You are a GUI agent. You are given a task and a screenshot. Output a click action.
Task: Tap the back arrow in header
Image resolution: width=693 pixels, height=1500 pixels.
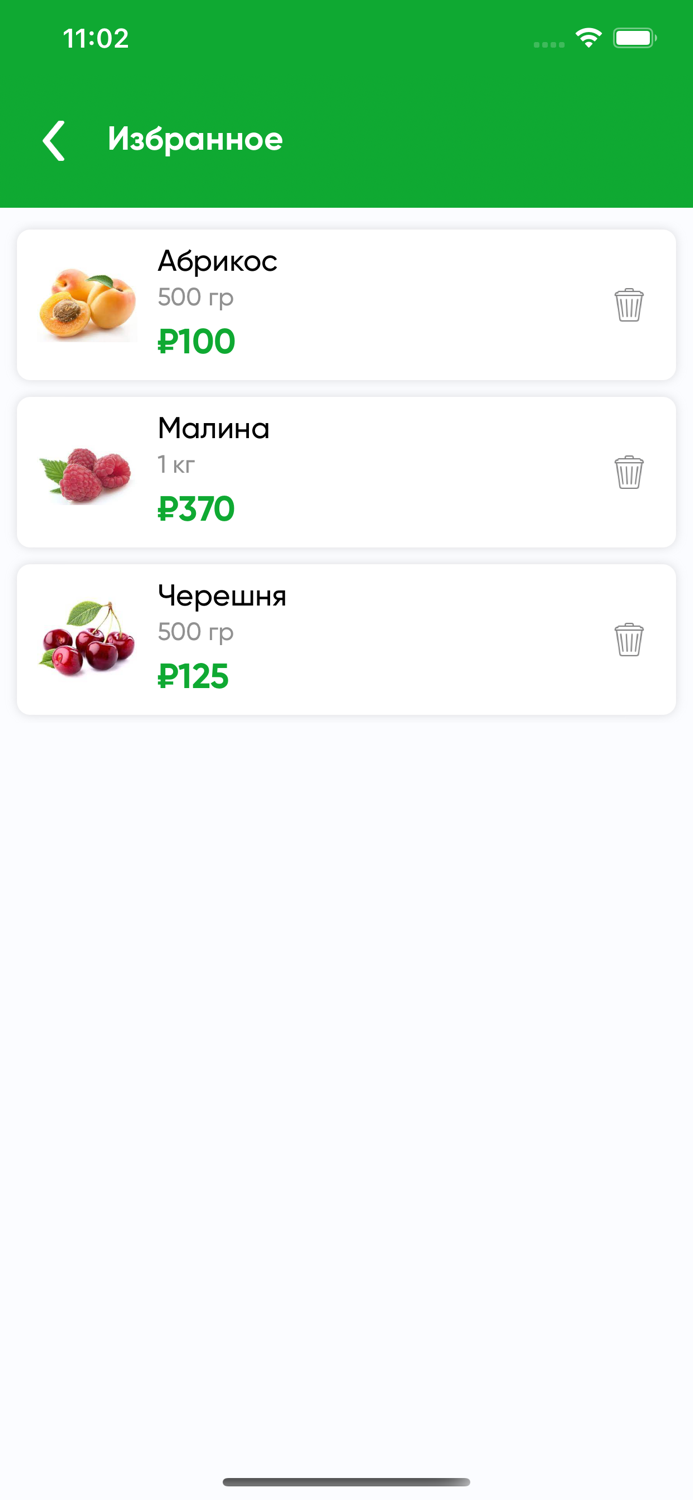(54, 140)
